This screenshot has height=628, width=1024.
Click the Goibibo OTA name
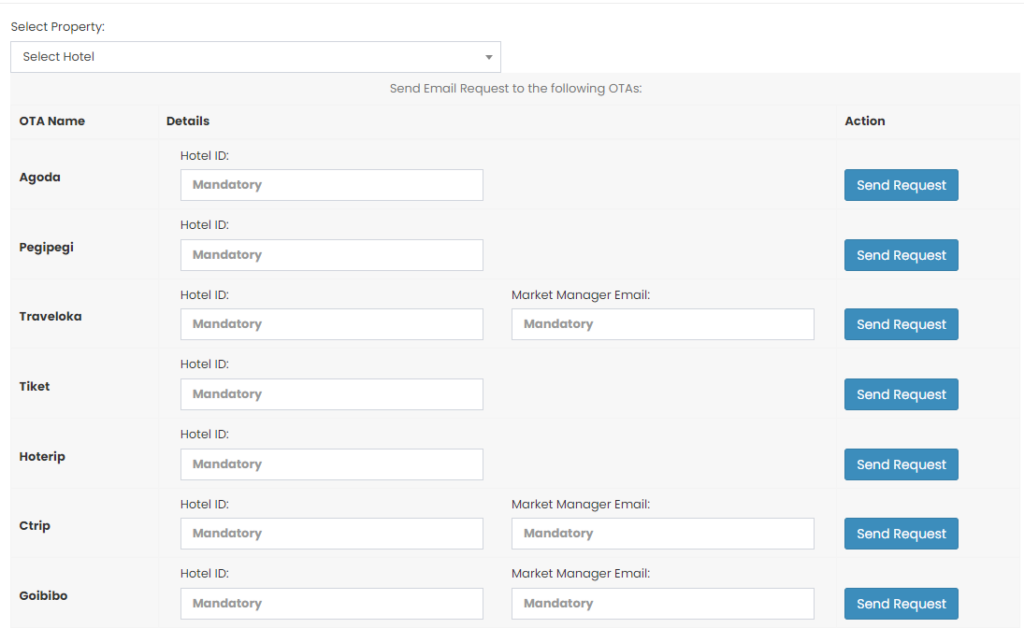coord(43,595)
